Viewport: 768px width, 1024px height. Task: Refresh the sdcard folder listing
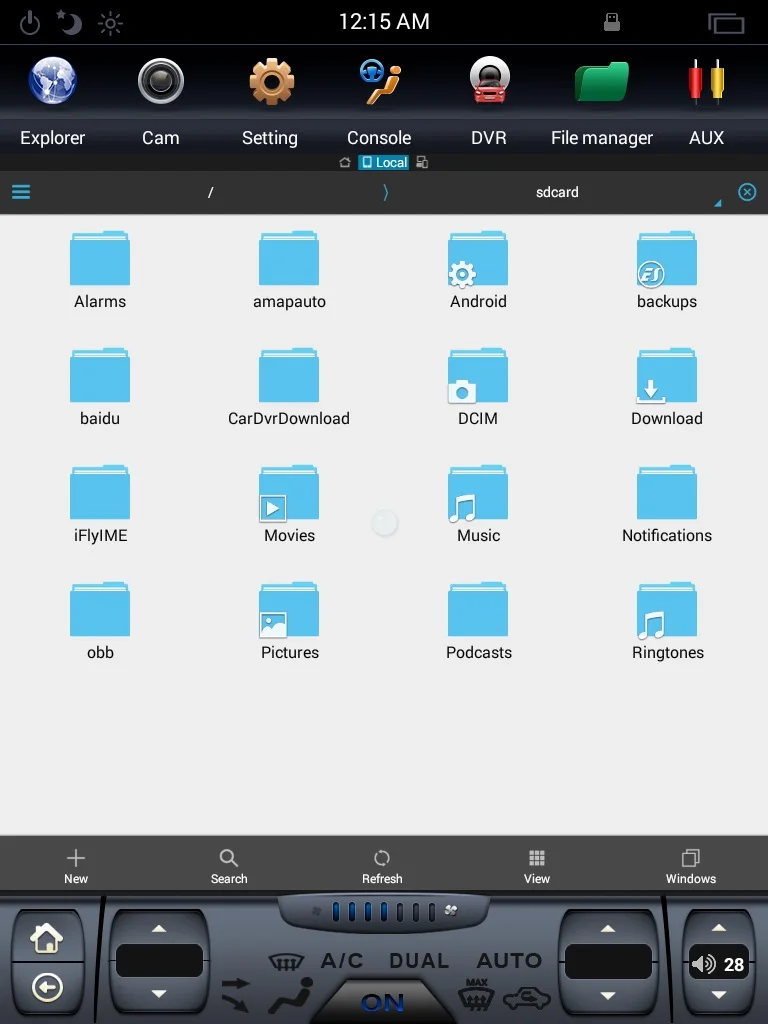coord(382,867)
